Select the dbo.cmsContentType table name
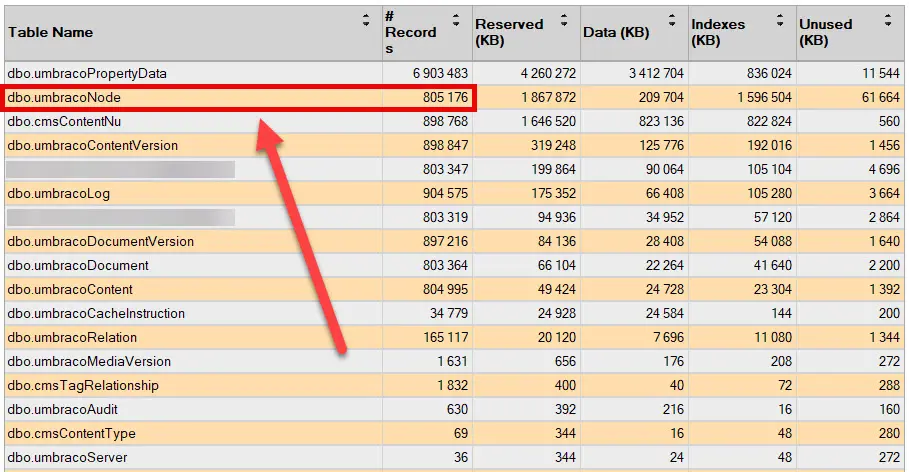 [x=71, y=434]
